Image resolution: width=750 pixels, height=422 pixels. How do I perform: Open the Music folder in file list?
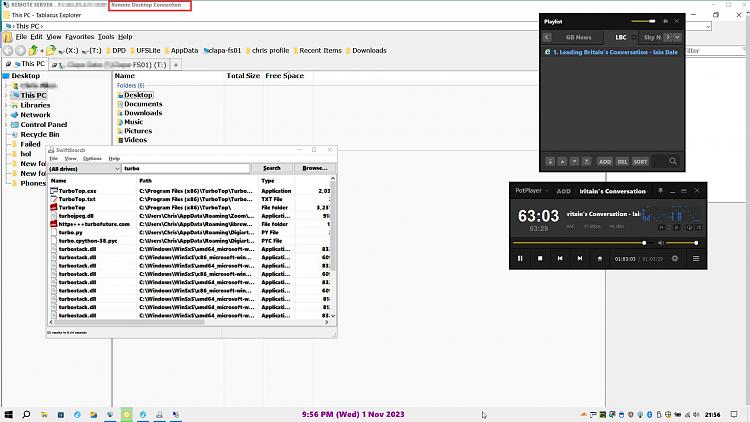pos(133,122)
